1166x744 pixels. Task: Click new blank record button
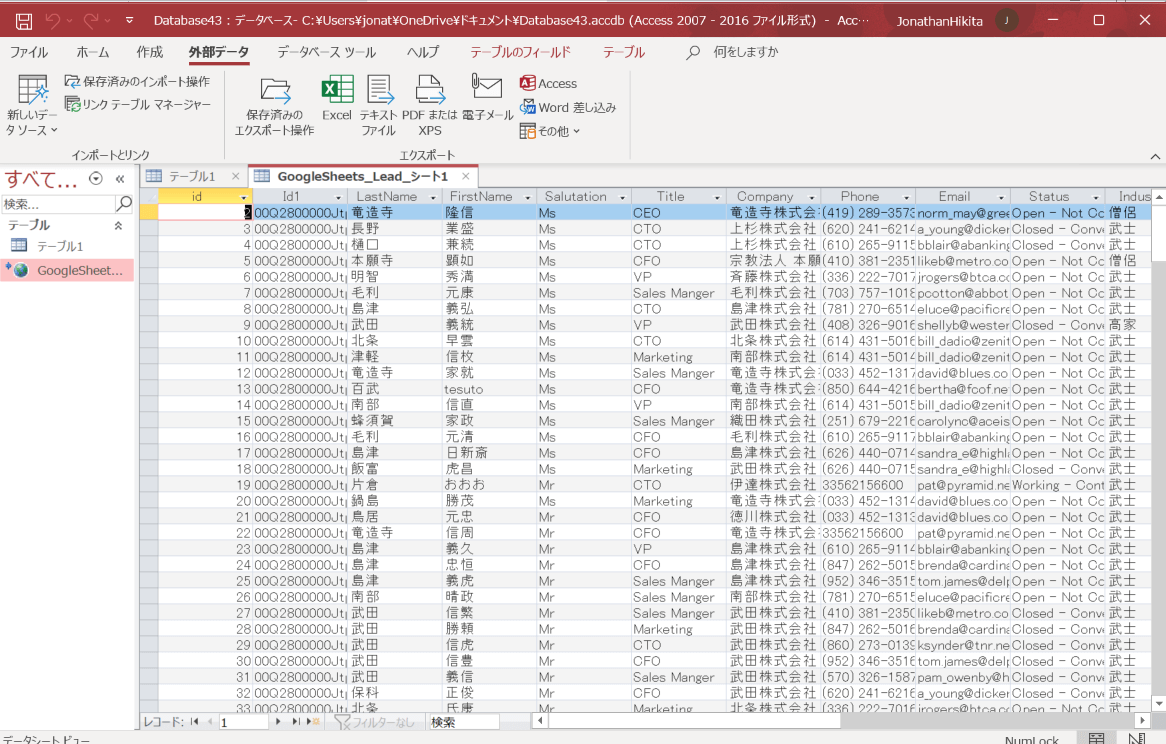(x=312, y=722)
